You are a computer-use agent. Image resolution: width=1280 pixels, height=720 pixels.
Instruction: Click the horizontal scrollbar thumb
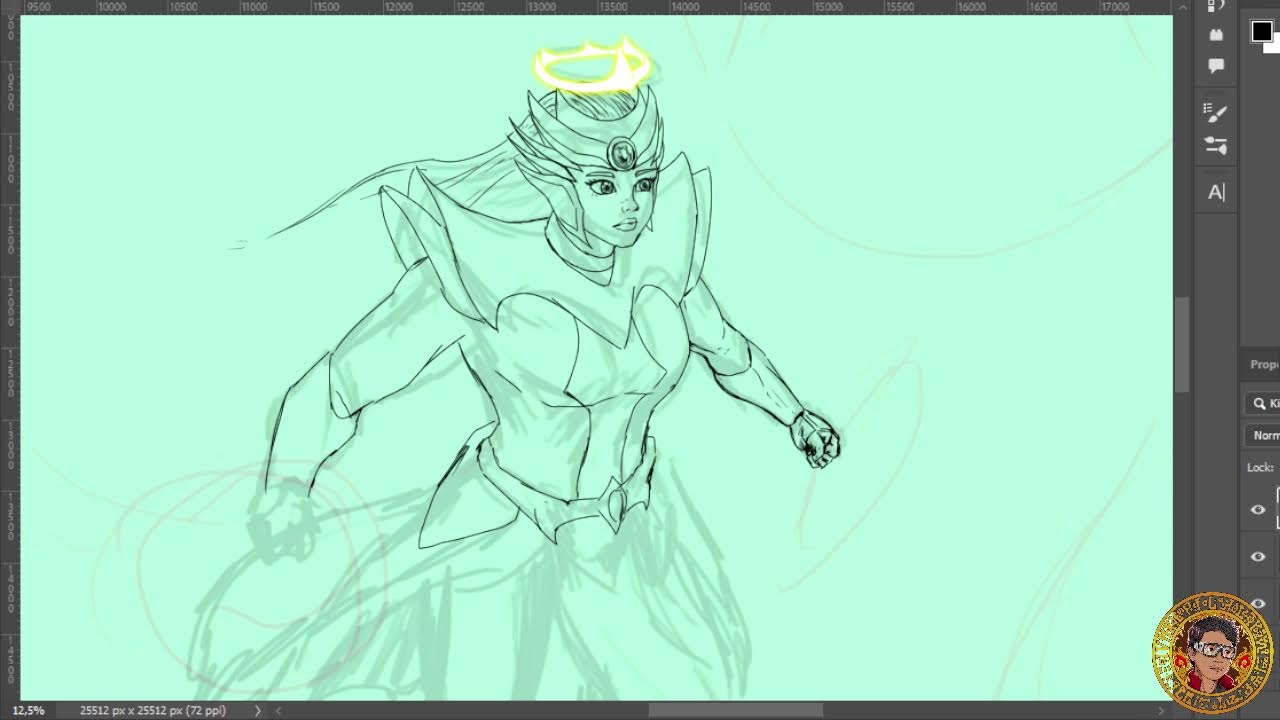click(736, 710)
